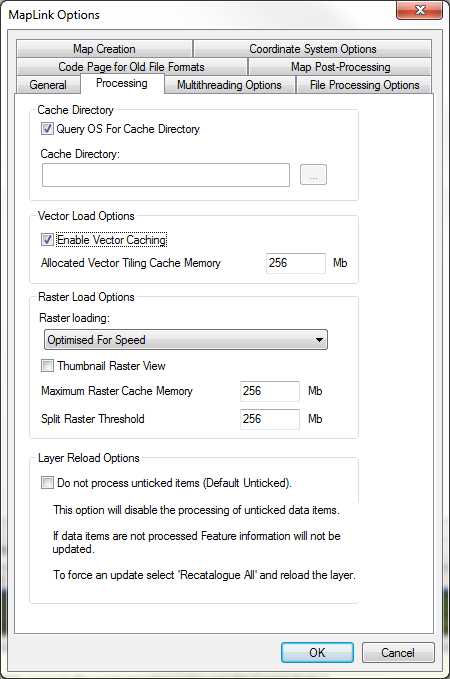450x679 pixels.
Task: Click the Split Raster Threshold value field
Action: 270,419
